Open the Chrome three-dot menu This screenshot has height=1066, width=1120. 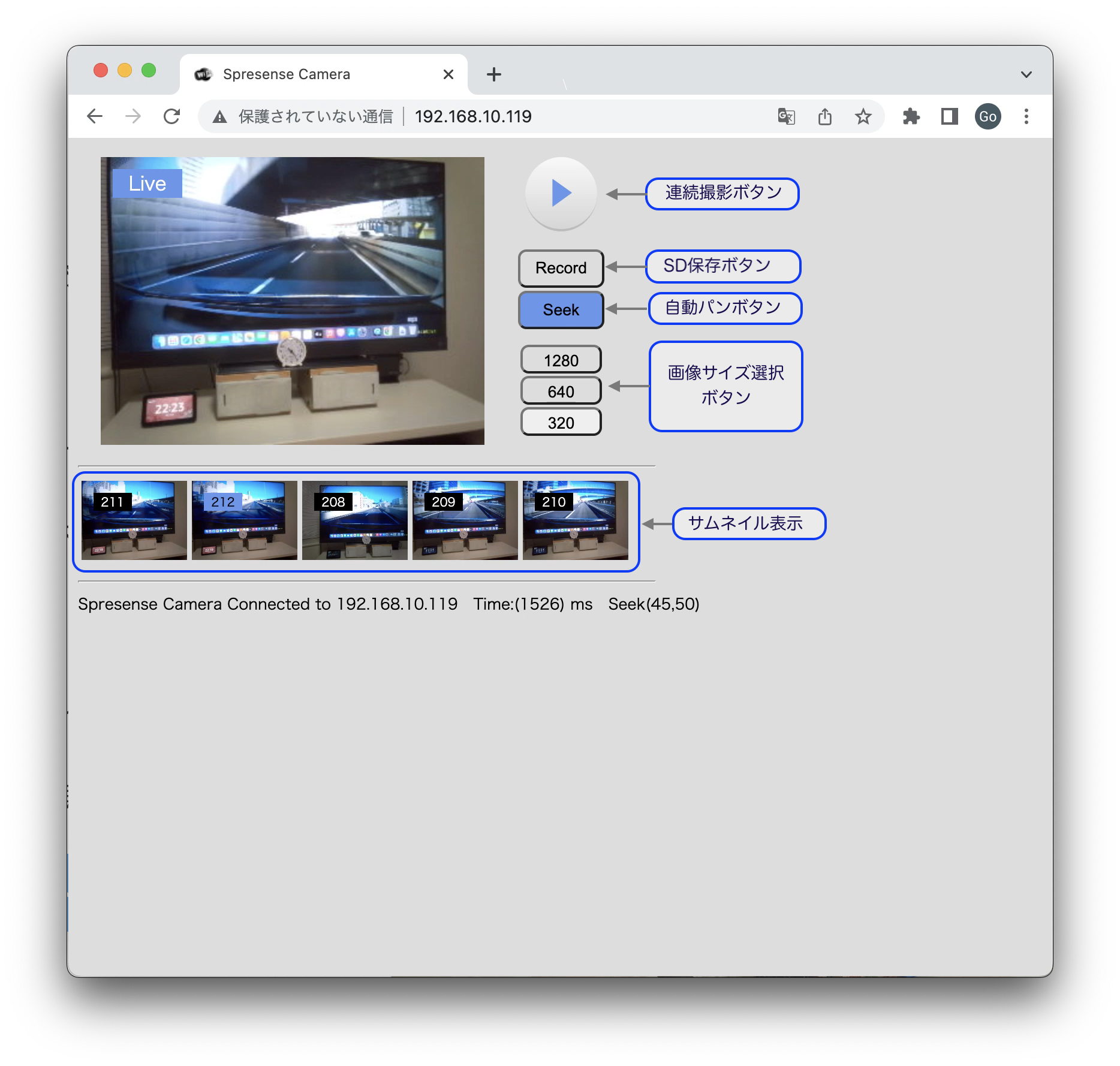pos(1026,116)
